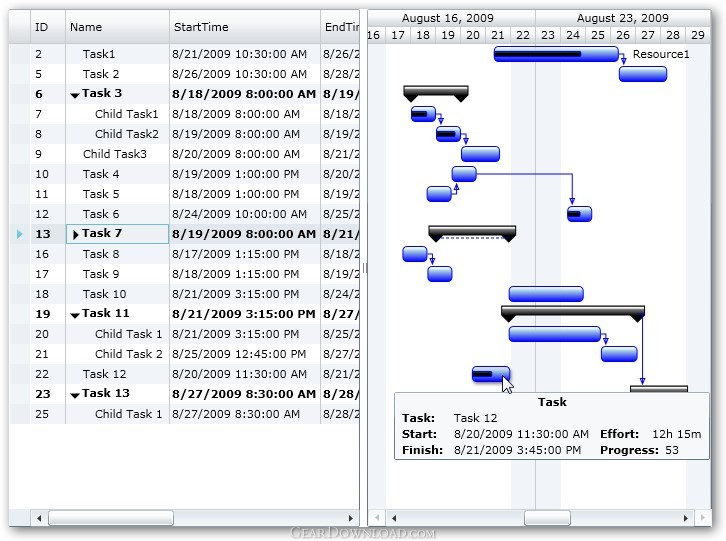This screenshot has width=726, height=541.
Task: Collapse the Task 11 group
Action: pos(75,315)
